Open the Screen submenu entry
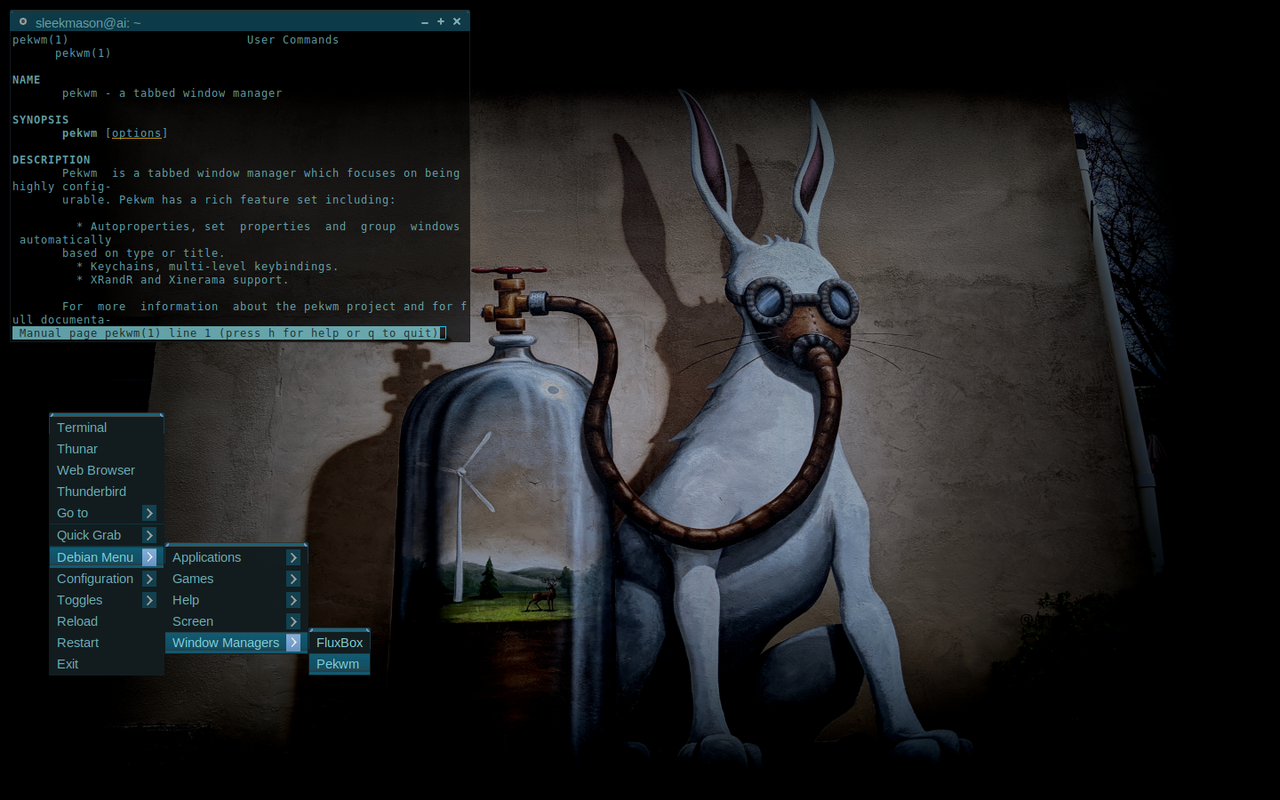This screenshot has height=800, width=1280. [x=236, y=621]
